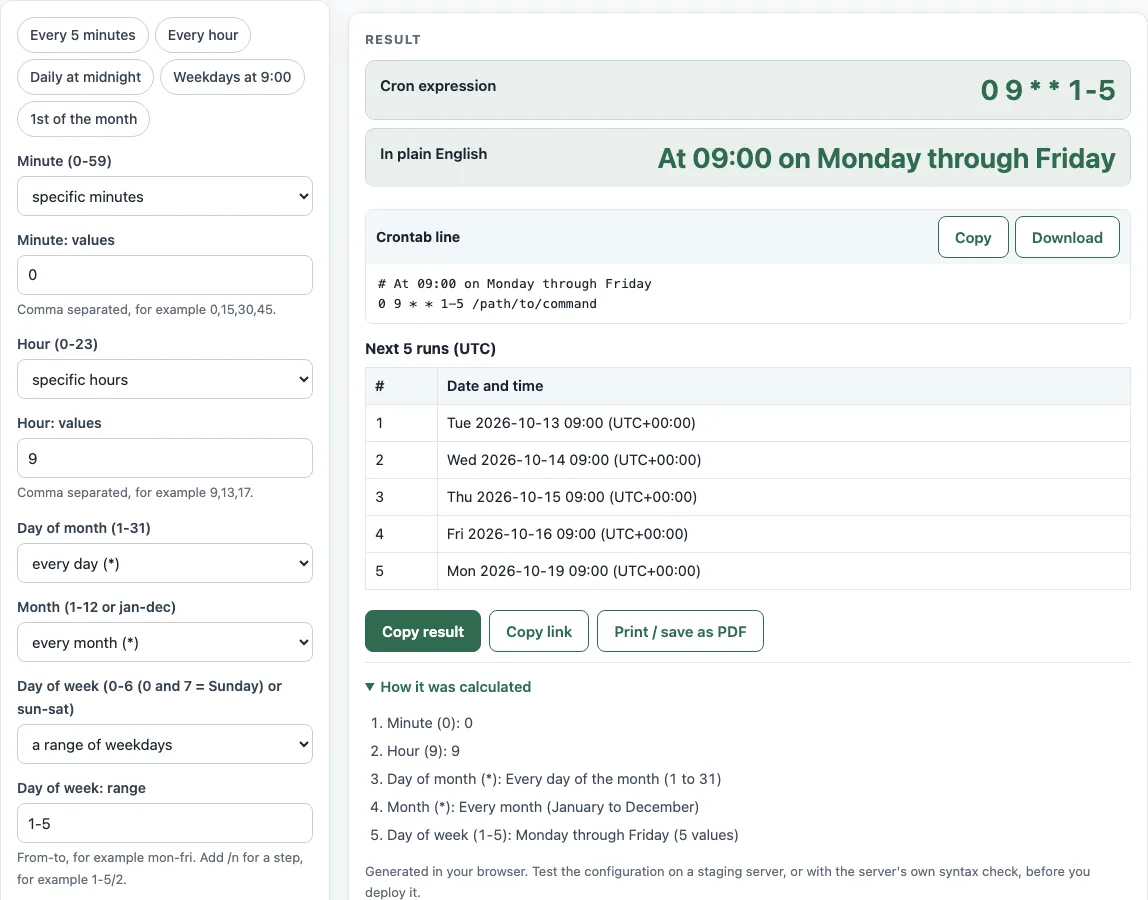Click the "Day of month (*)" calculation step

coord(554,778)
